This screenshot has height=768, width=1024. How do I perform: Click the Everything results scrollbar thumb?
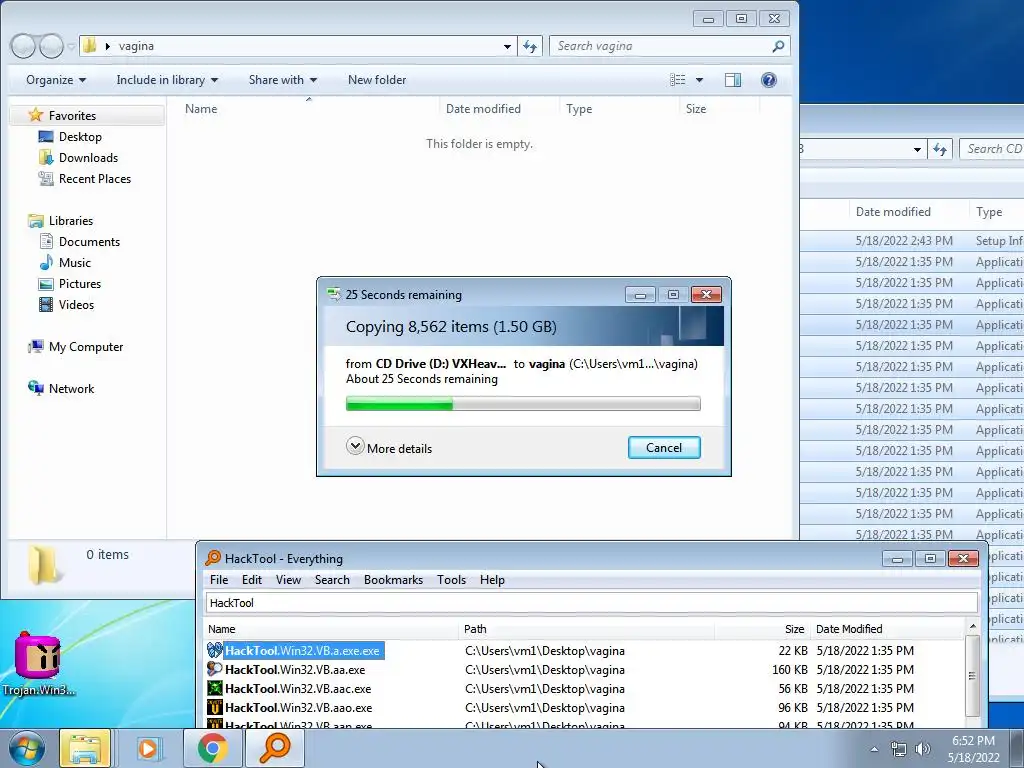point(972,675)
